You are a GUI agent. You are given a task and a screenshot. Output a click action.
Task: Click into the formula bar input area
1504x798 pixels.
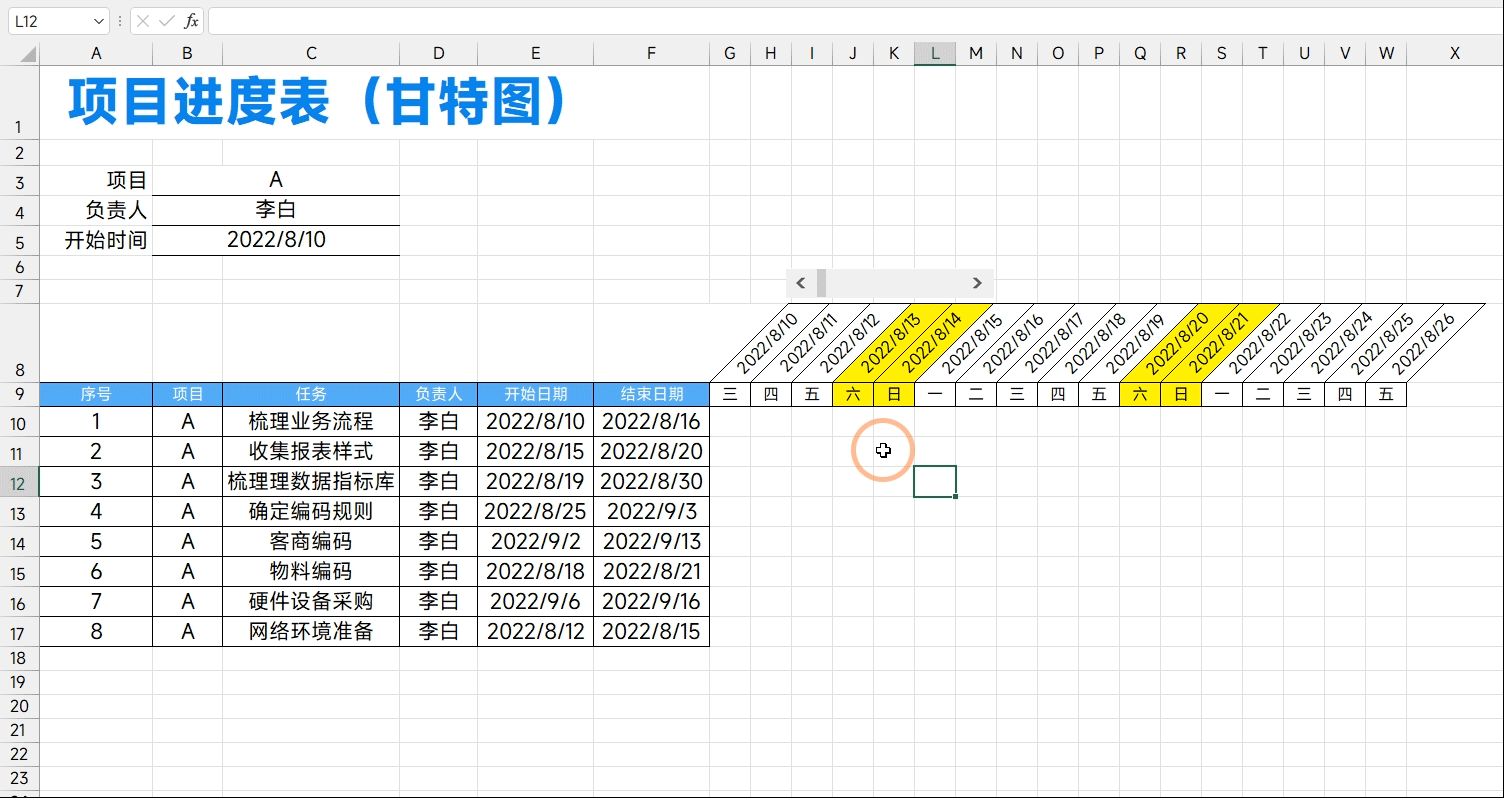click(855, 21)
